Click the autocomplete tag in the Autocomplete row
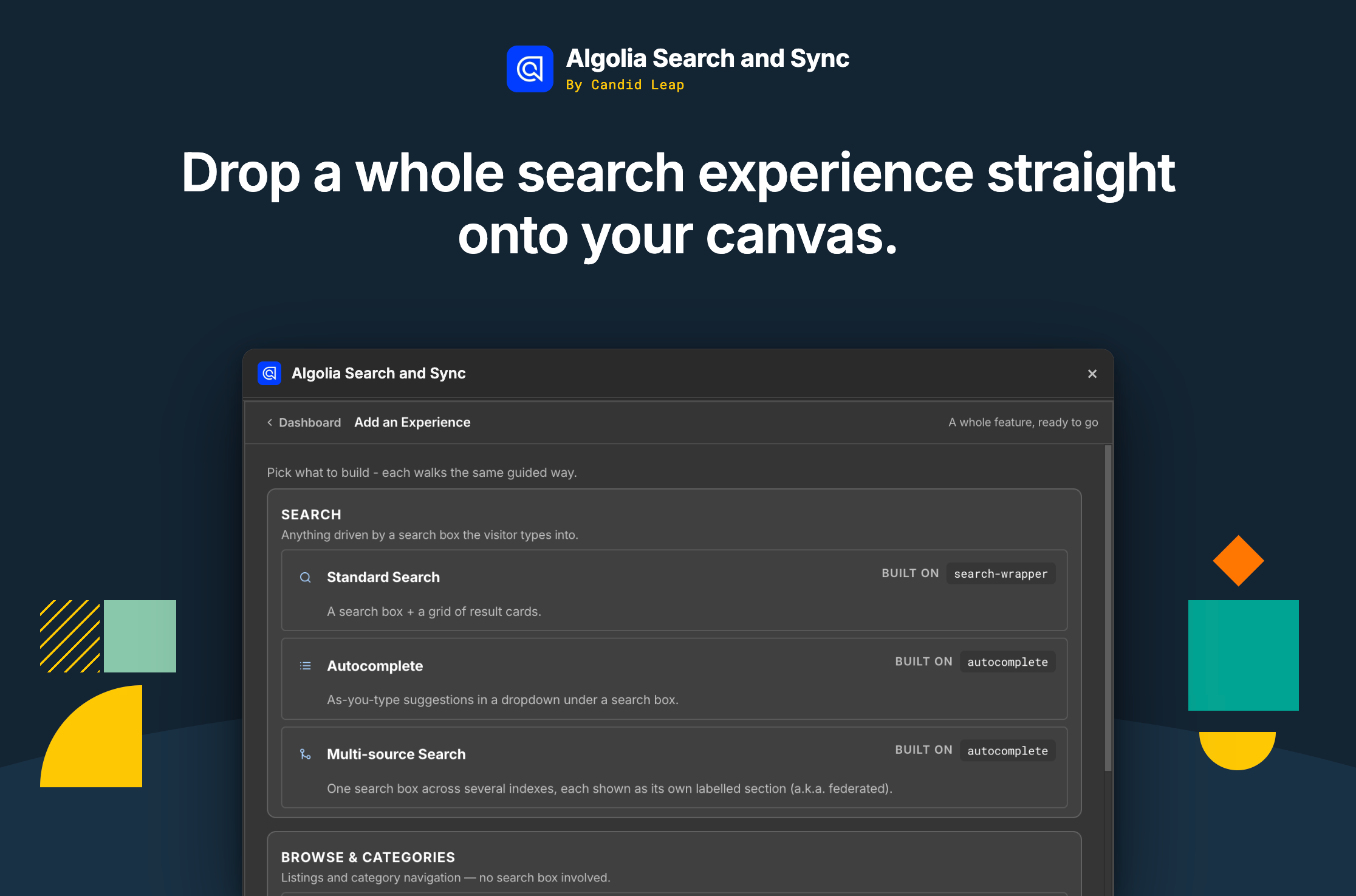The width and height of the screenshot is (1356, 896). click(x=1007, y=662)
